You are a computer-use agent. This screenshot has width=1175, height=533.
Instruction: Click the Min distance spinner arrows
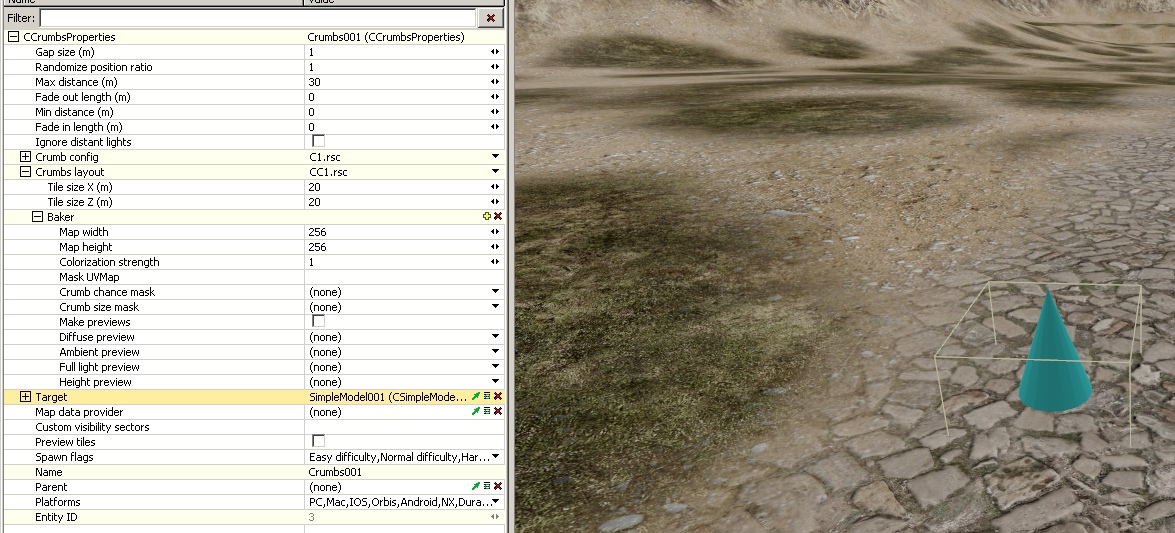click(x=495, y=112)
